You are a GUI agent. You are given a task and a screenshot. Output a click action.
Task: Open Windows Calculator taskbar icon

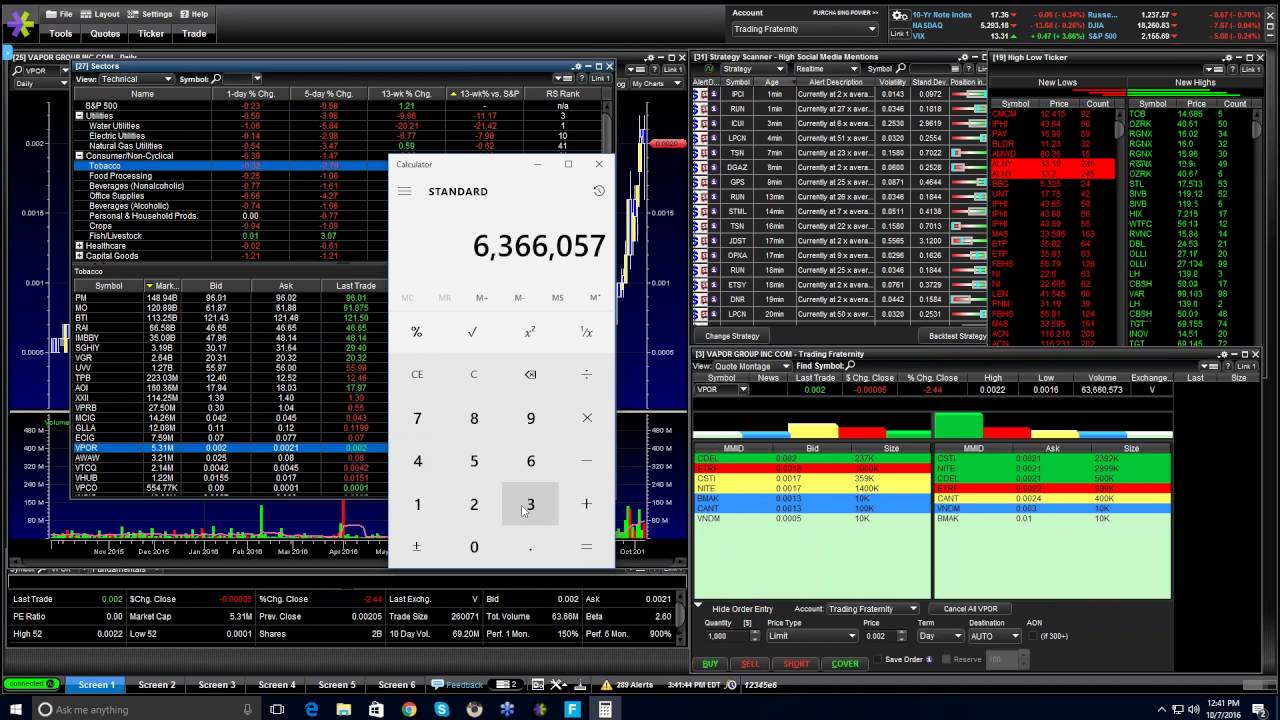pos(605,709)
